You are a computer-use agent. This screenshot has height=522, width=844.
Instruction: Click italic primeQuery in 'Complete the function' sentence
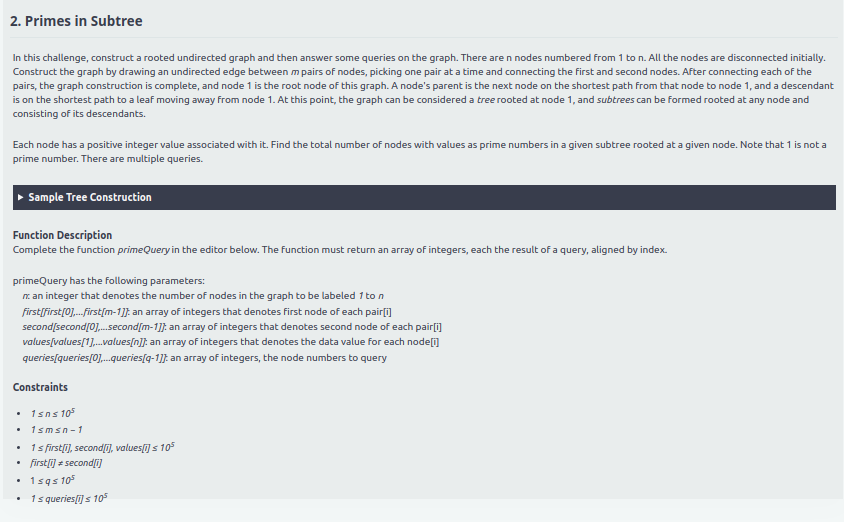click(x=149, y=249)
